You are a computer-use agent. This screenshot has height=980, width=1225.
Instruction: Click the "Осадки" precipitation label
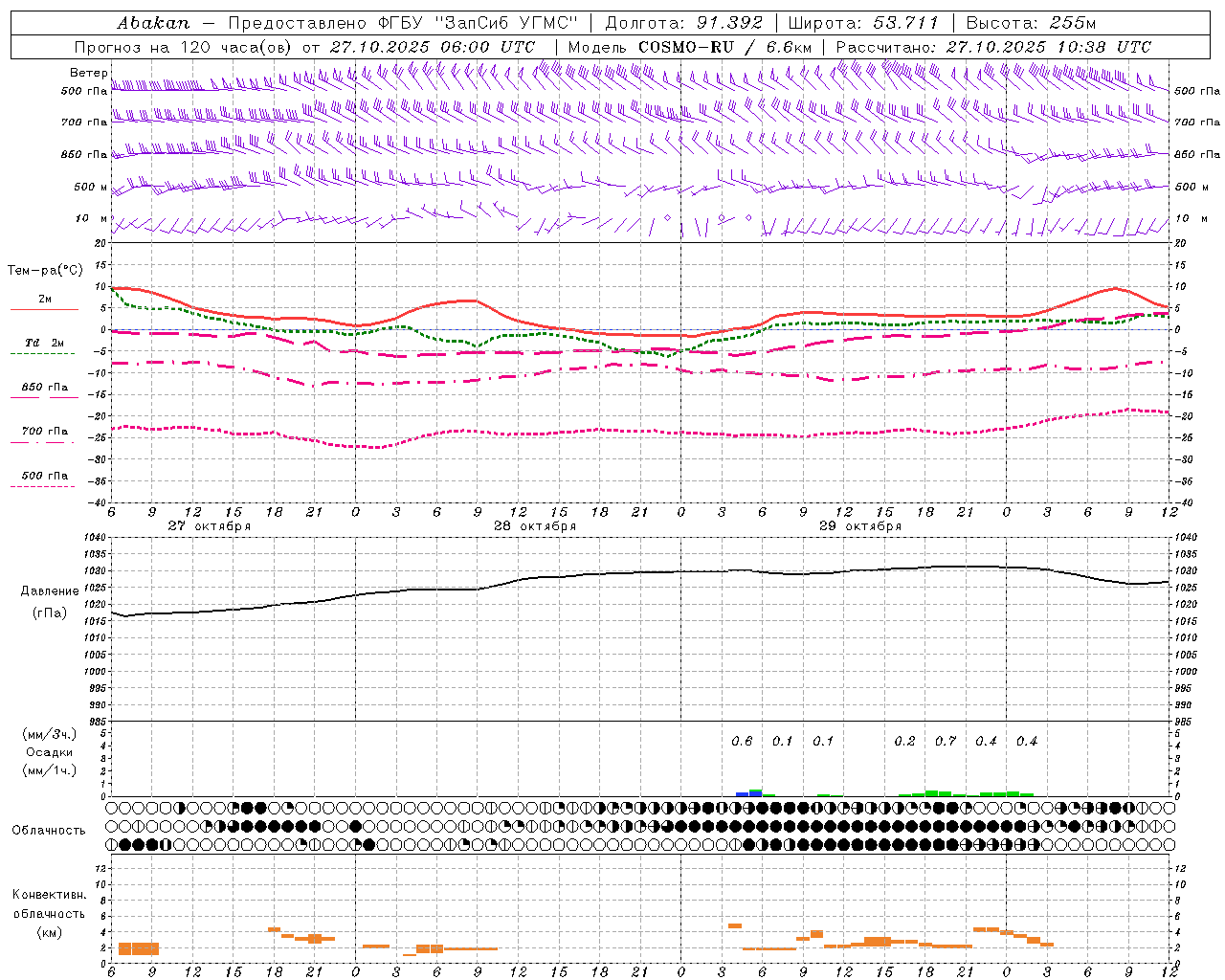(x=49, y=752)
